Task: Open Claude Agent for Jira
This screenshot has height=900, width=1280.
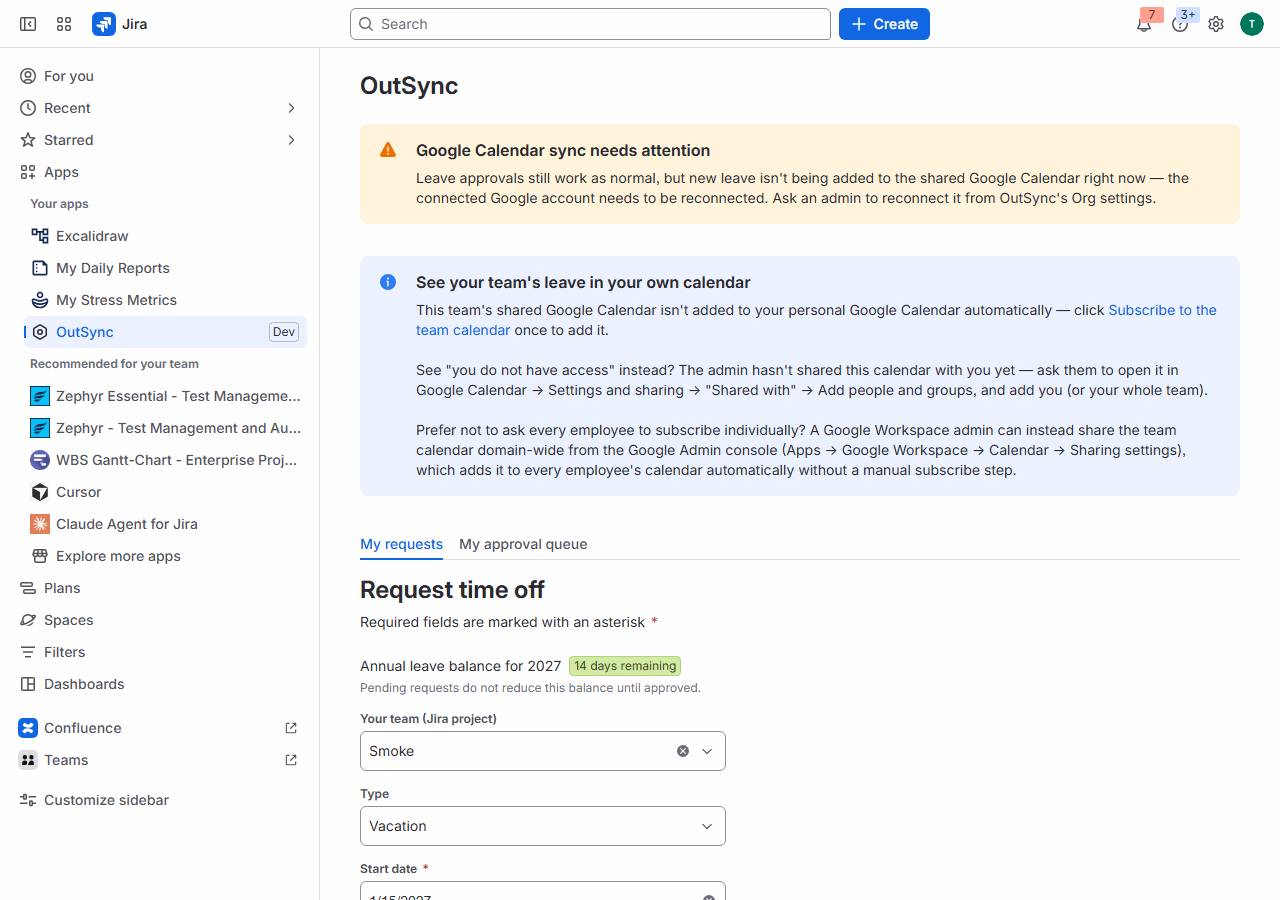Action: click(x=165, y=524)
